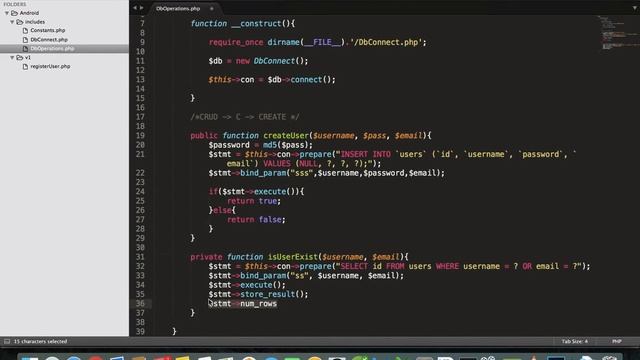Click 'DbConnect' class name on line 11
This screenshot has height=360, width=640.
[x=274, y=61]
